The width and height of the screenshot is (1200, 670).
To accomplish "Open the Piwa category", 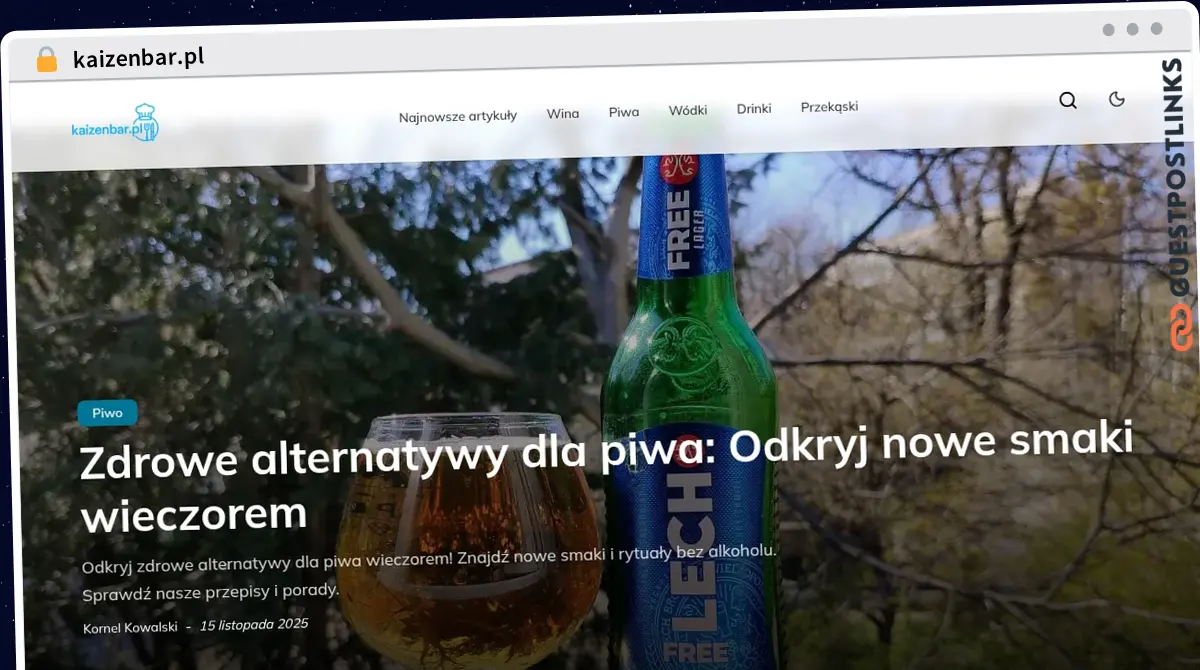I will point(624,112).
